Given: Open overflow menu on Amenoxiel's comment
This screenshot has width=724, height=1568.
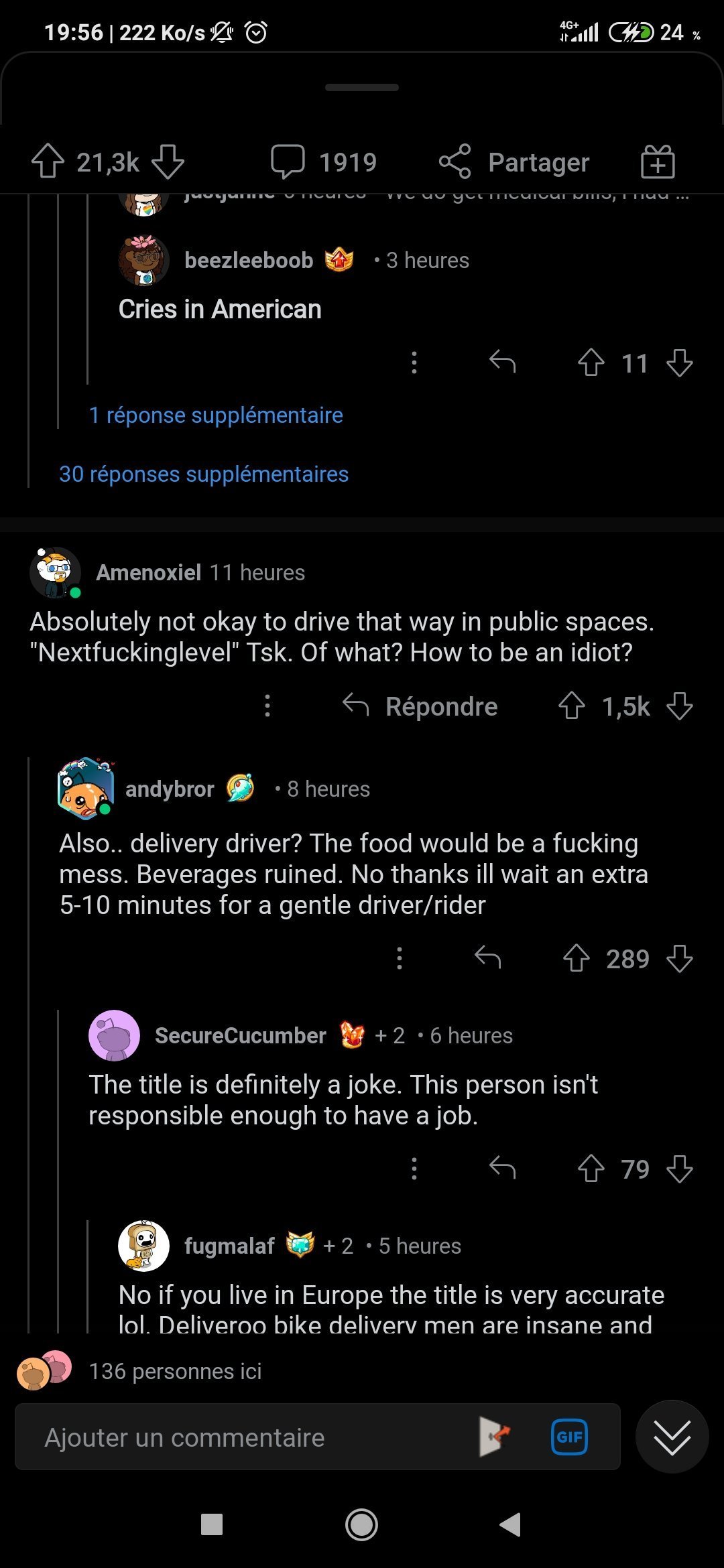Looking at the screenshot, I should click(267, 706).
